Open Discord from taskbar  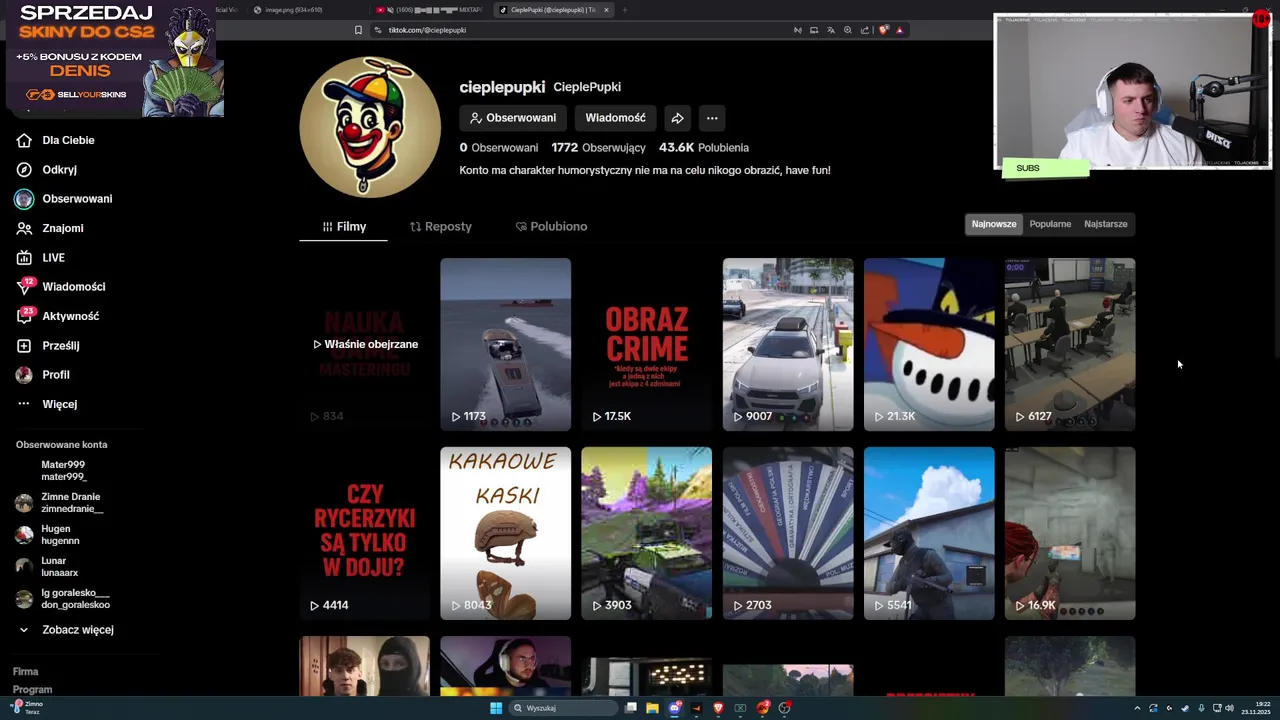coord(675,708)
